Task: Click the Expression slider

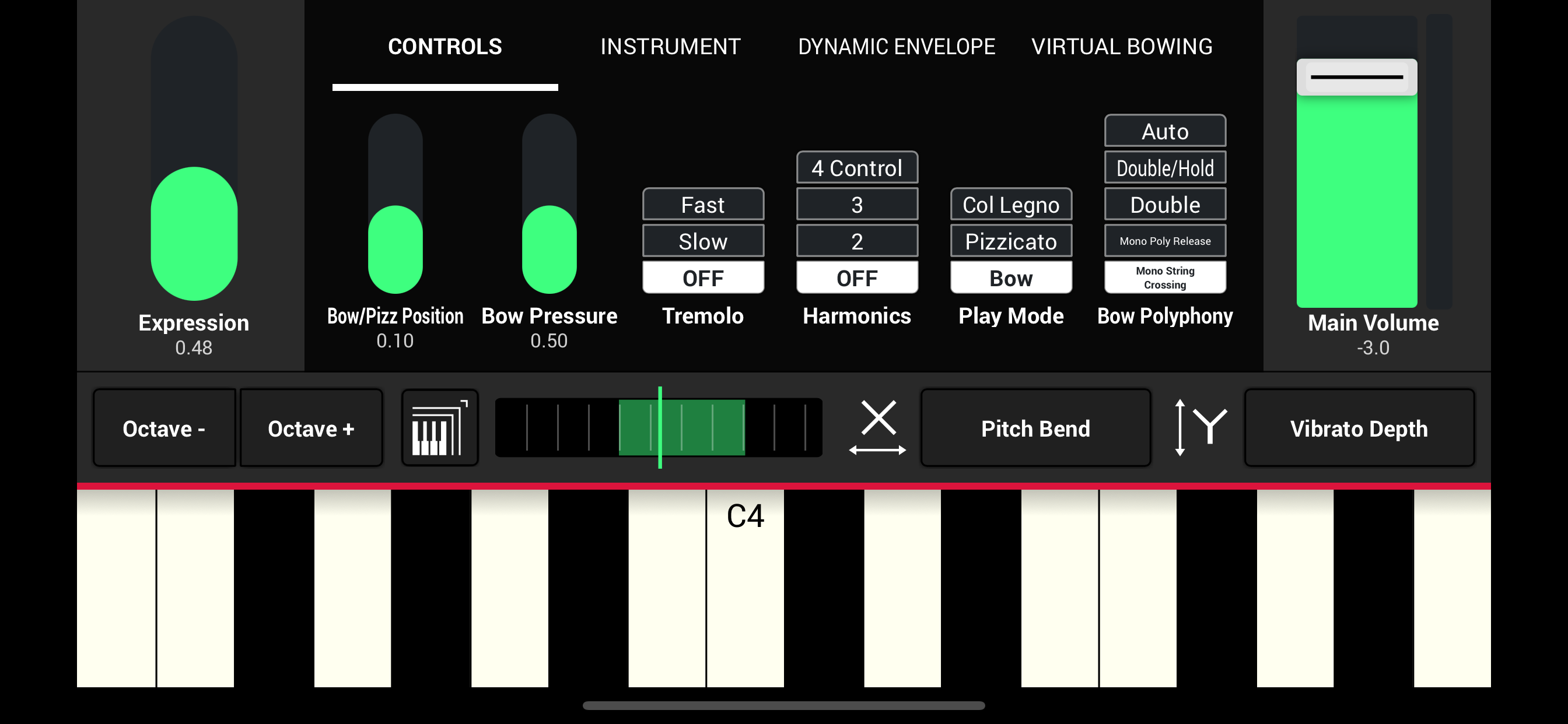Action: [x=194, y=158]
